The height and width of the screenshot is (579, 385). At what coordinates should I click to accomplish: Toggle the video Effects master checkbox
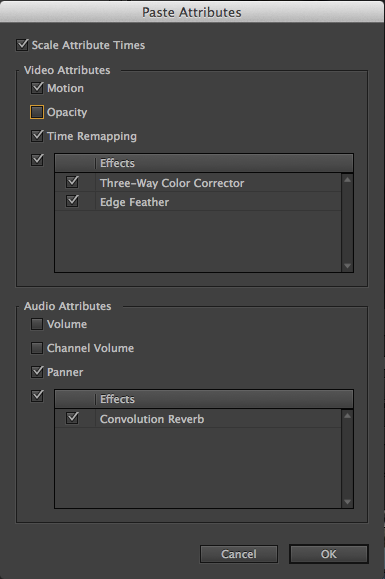click(x=37, y=160)
